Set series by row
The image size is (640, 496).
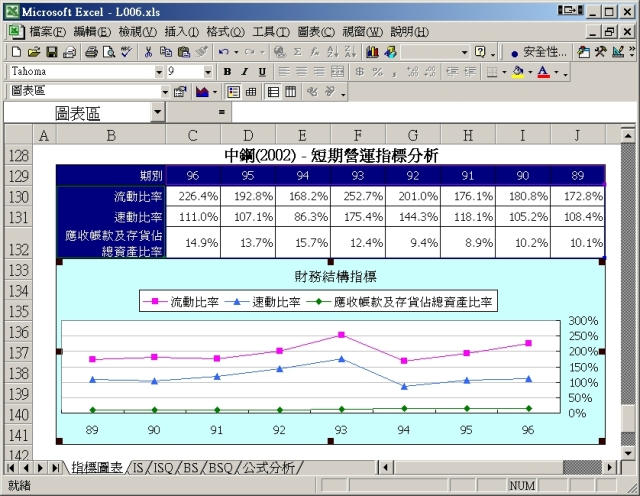[273, 92]
